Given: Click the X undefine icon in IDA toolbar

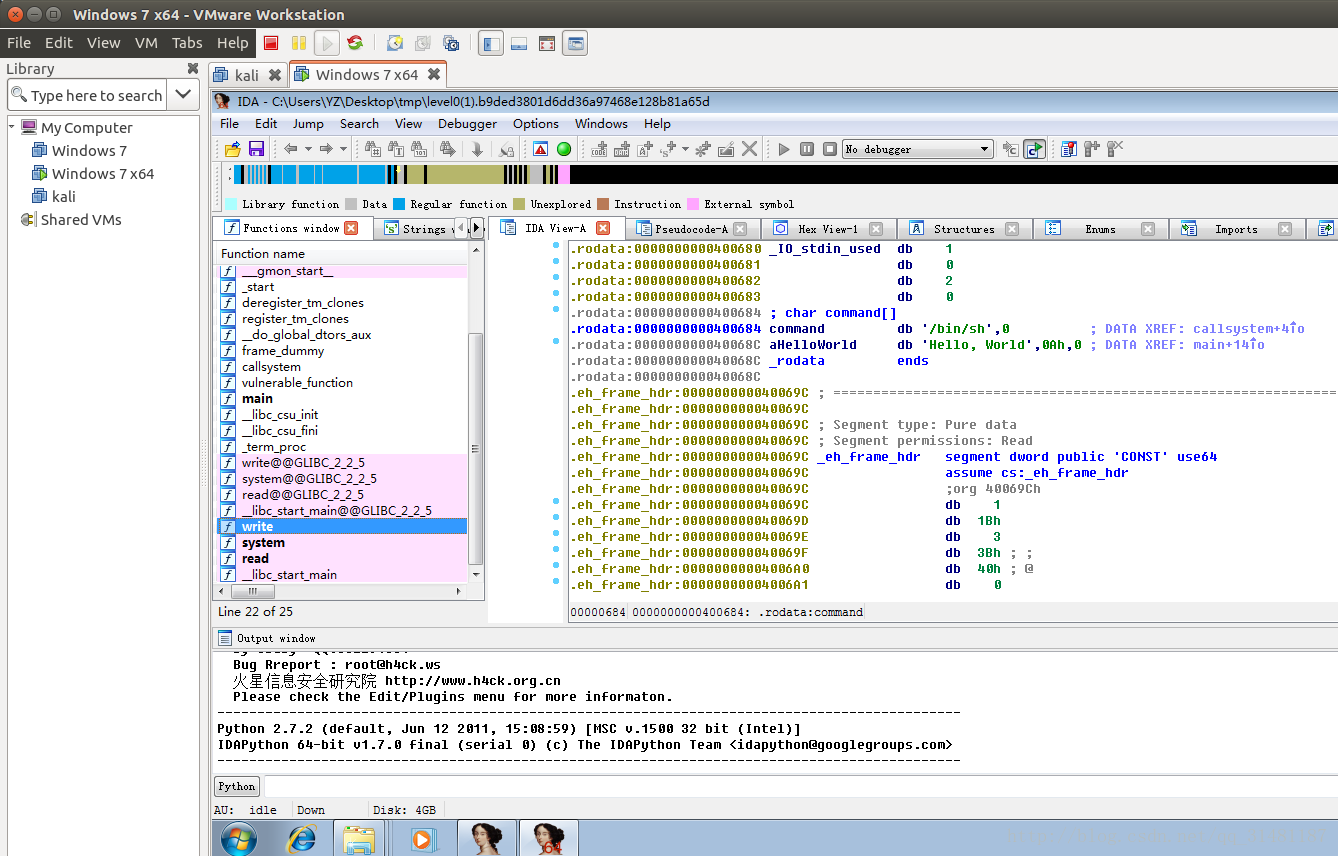Looking at the screenshot, I should tap(749, 149).
